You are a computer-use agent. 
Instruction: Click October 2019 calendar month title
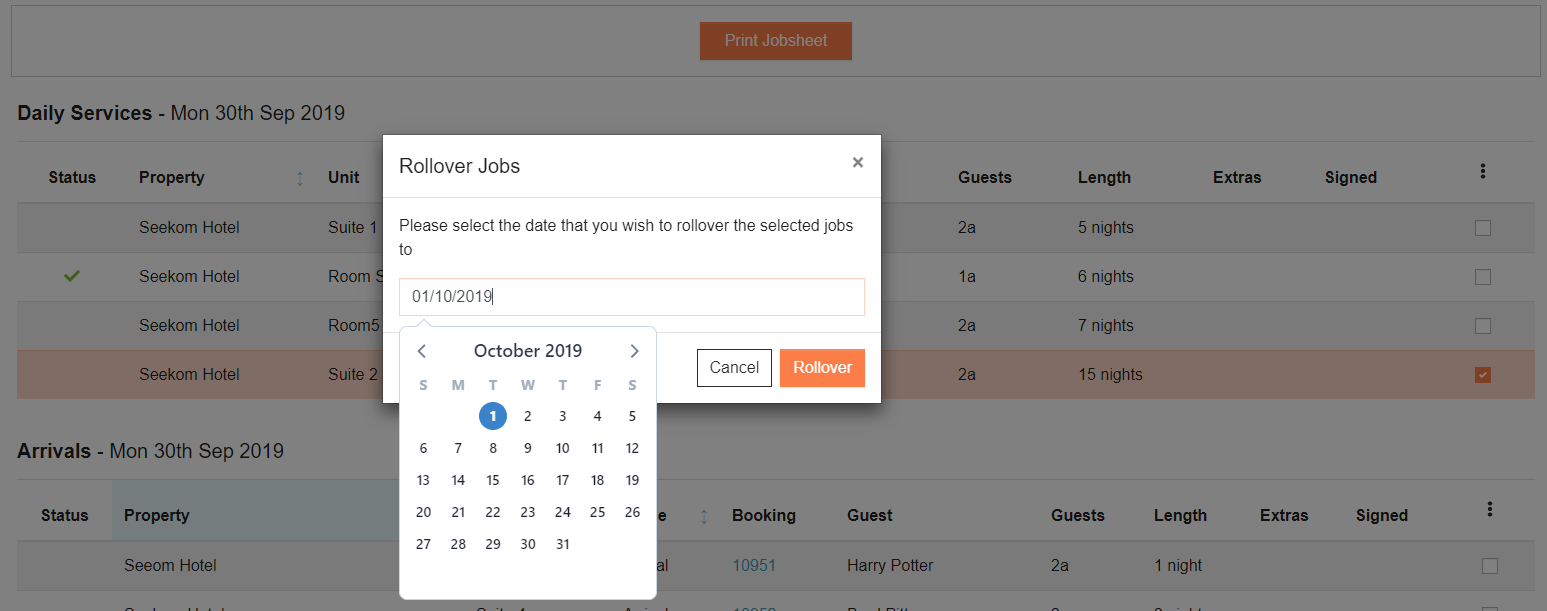528,351
